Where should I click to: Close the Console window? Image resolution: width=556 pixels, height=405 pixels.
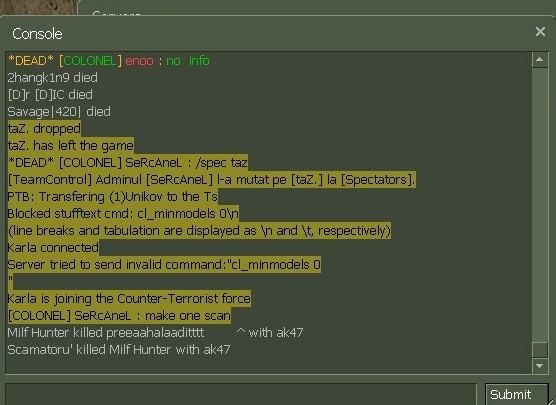540,32
